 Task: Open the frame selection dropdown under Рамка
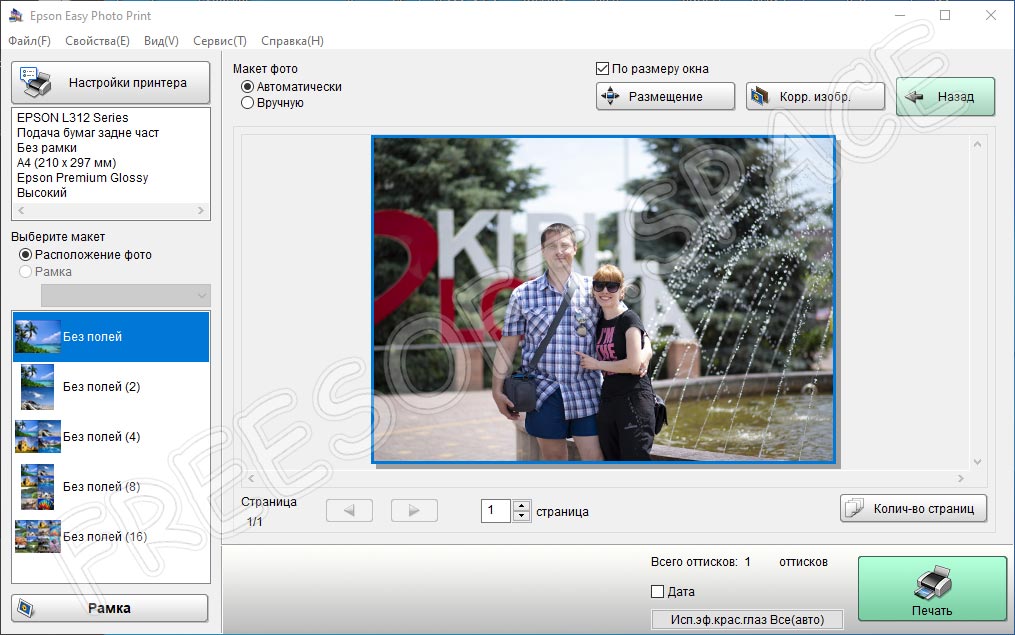(x=125, y=295)
